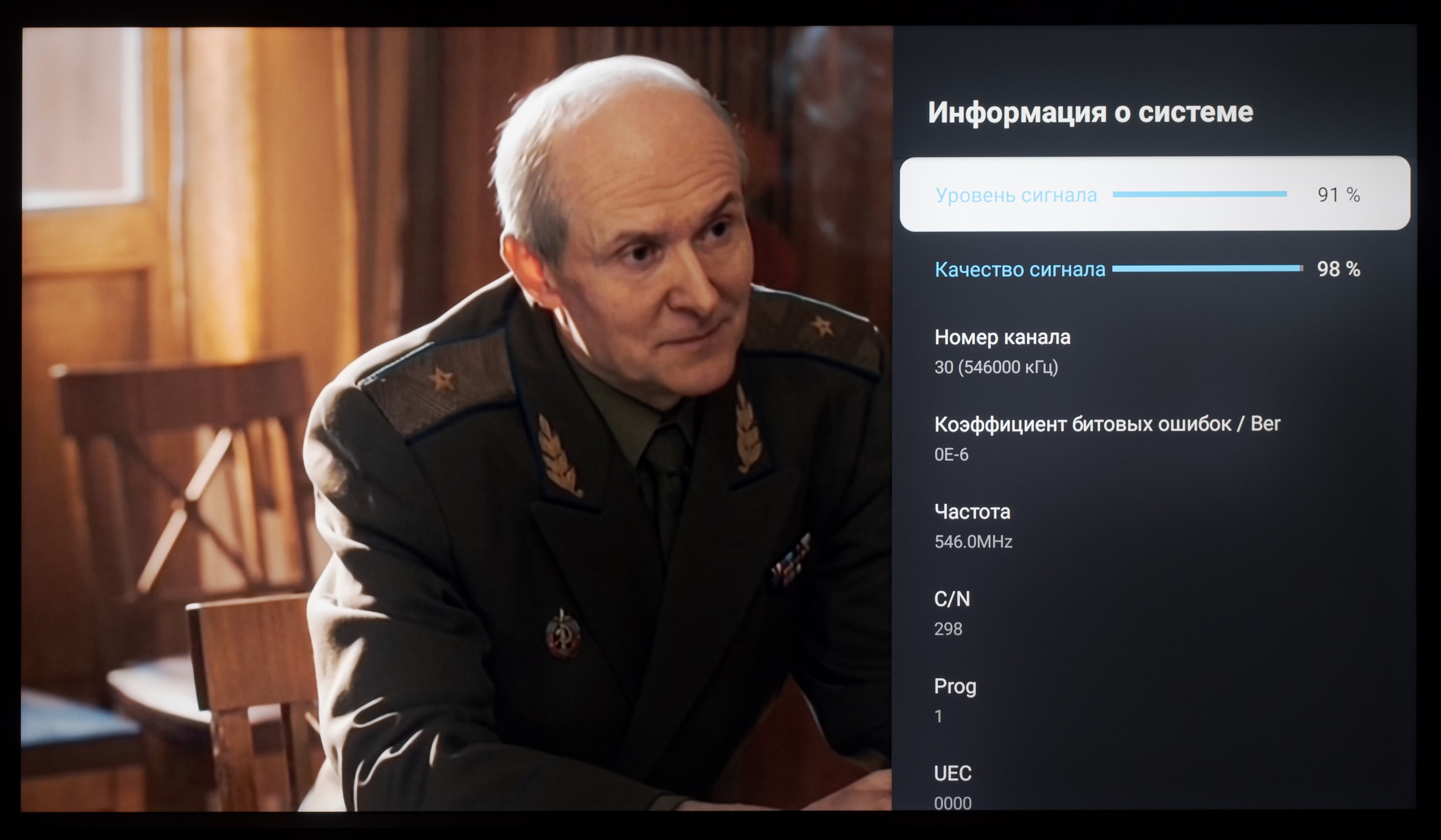The width and height of the screenshot is (1441, 840).
Task: Select the Уровень сигнала row
Action: click(x=1155, y=194)
